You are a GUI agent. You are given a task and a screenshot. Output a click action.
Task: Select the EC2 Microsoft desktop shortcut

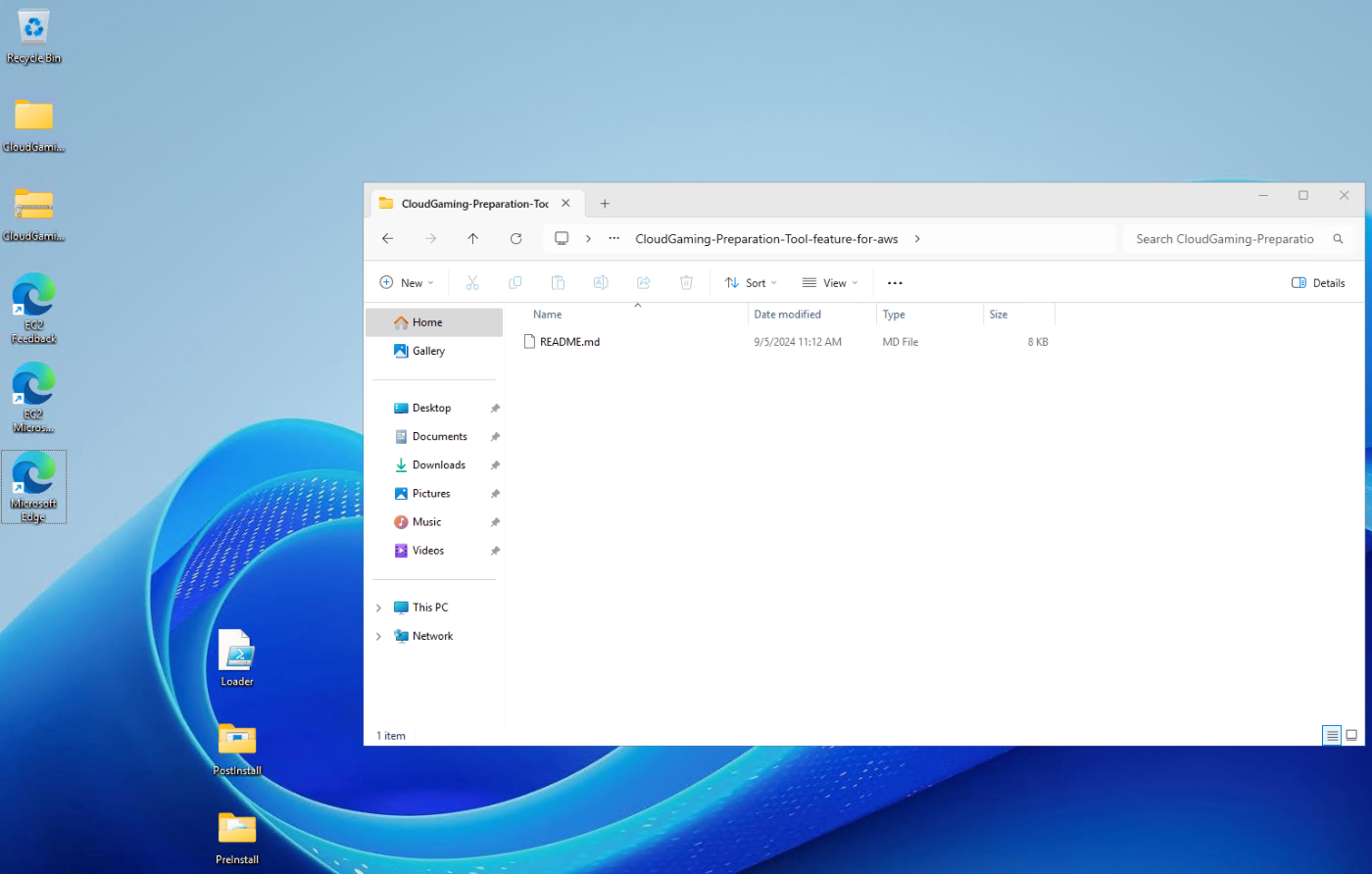[33, 397]
